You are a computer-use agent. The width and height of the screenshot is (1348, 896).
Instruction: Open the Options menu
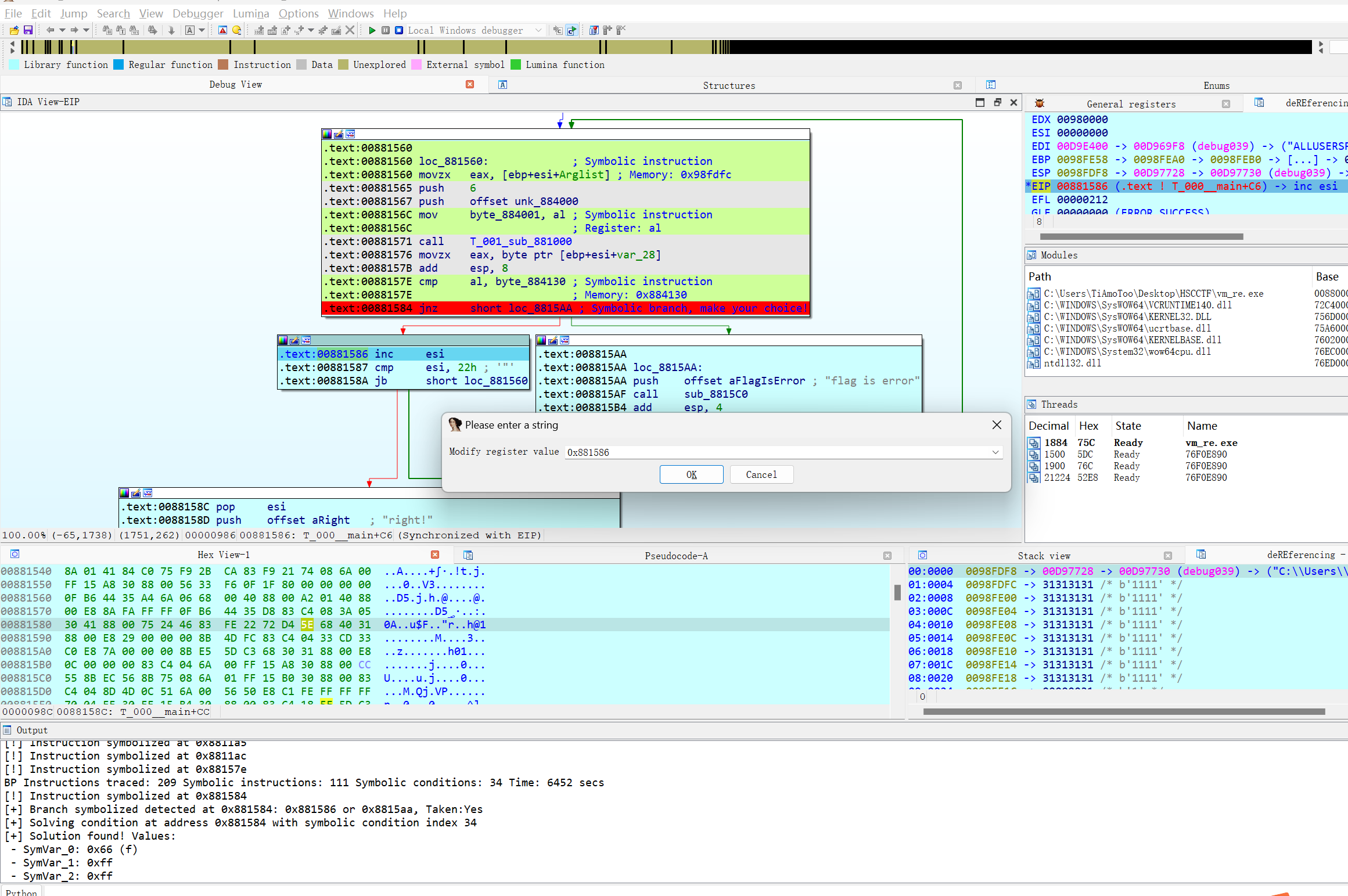tap(299, 13)
